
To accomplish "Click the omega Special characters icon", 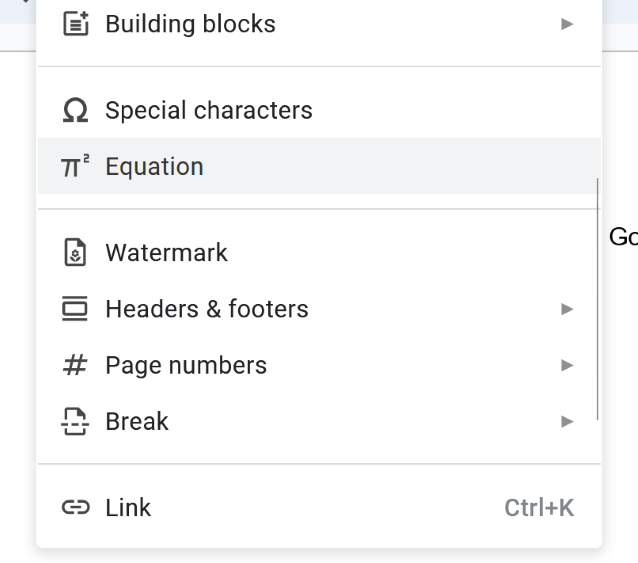I will pyautogui.click(x=75, y=110).
